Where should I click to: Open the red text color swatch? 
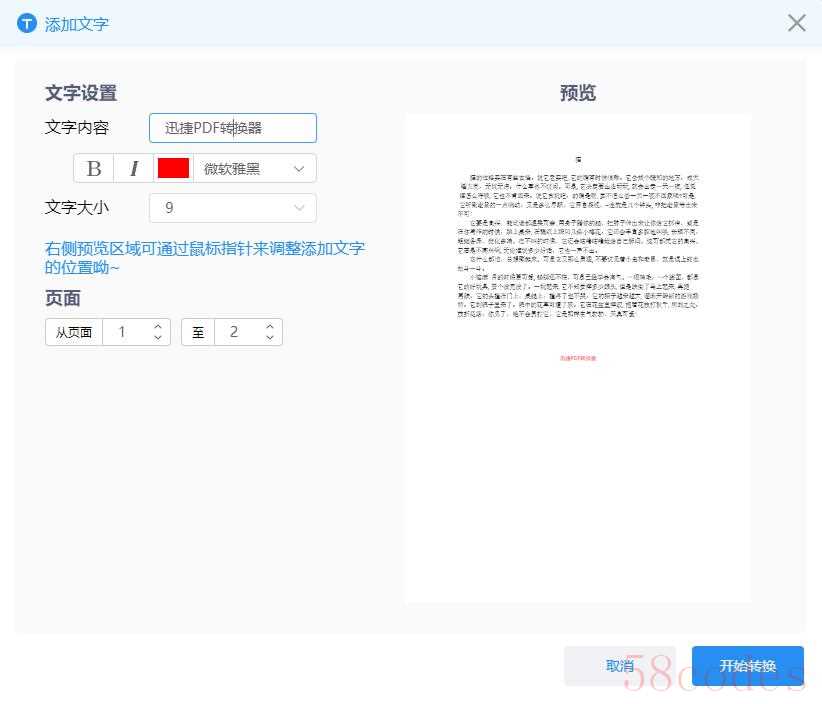(173, 168)
